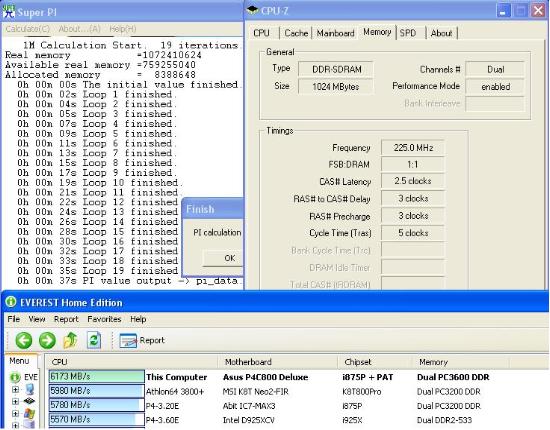Click the EVEREST up-level arrow icon
550x430 pixels.
coord(70,340)
